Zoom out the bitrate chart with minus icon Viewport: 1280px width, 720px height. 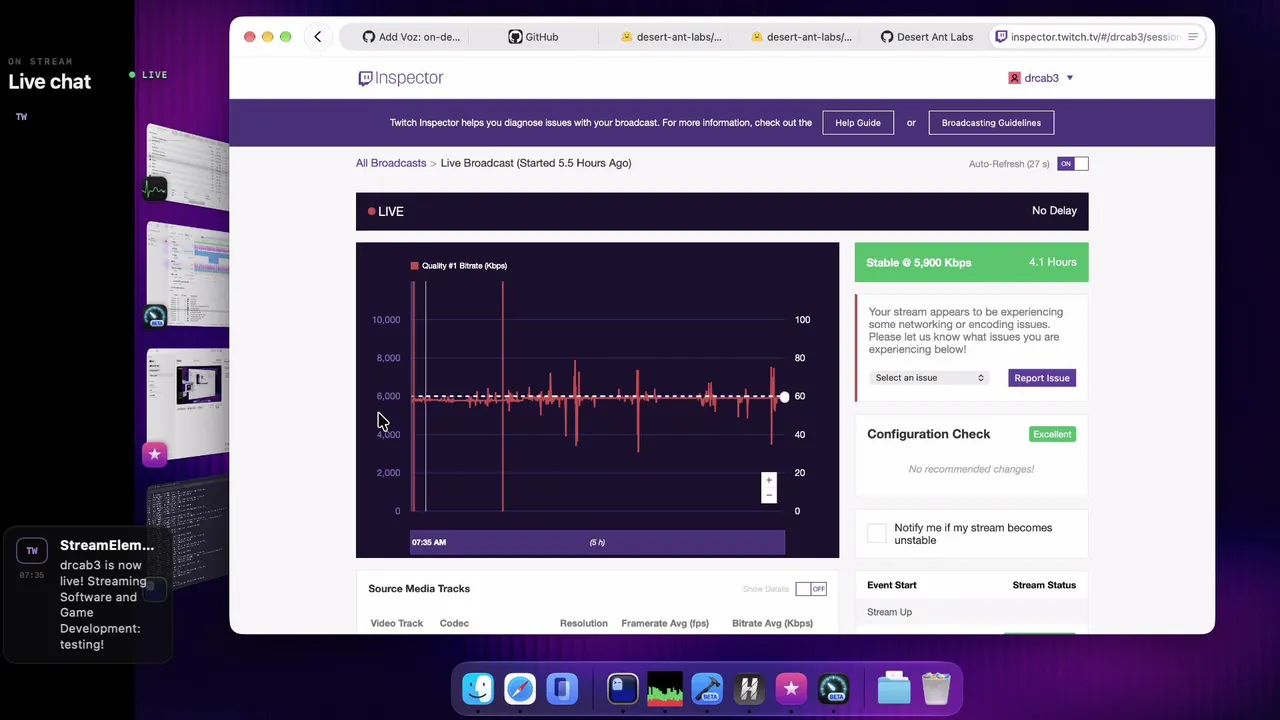pos(769,495)
